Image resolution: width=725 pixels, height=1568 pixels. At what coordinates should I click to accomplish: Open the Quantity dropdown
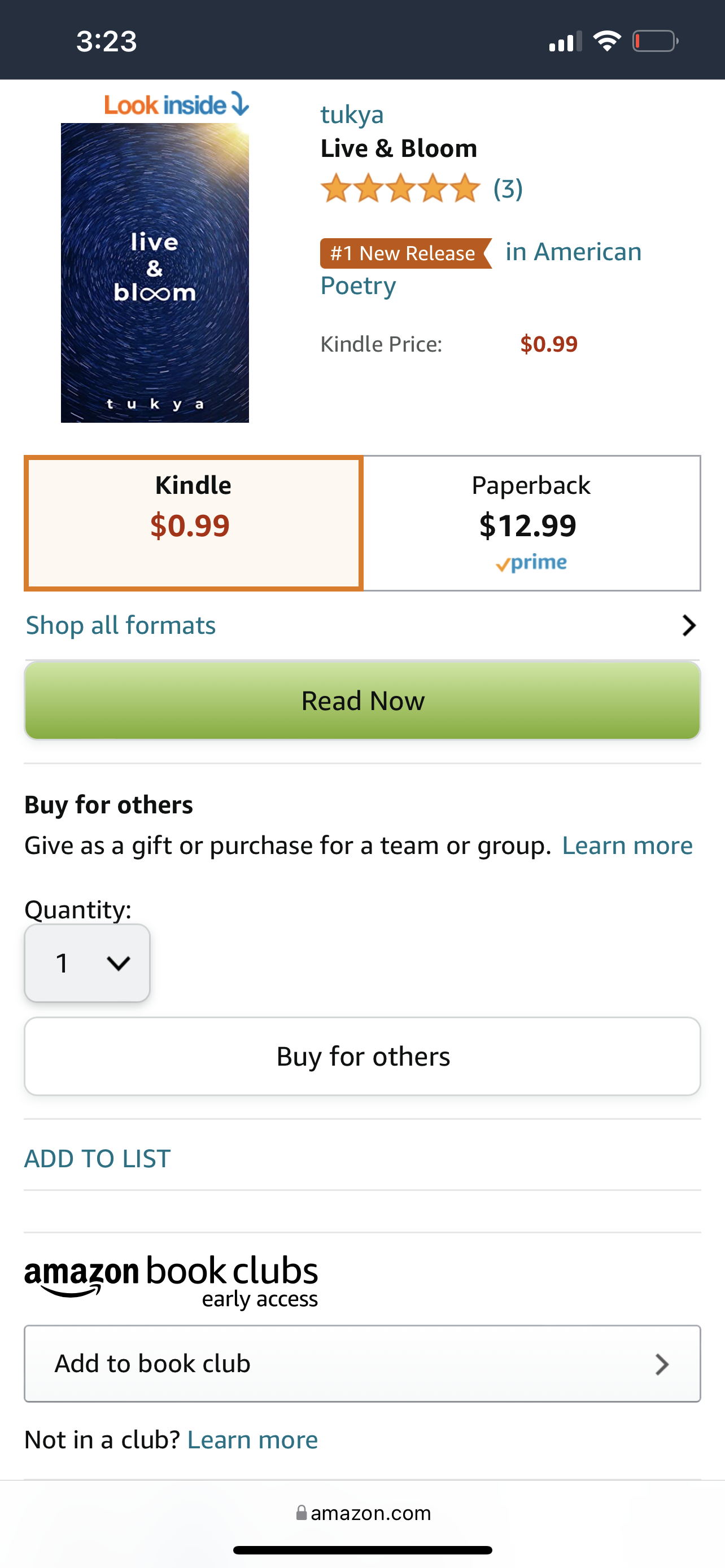(86, 962)
